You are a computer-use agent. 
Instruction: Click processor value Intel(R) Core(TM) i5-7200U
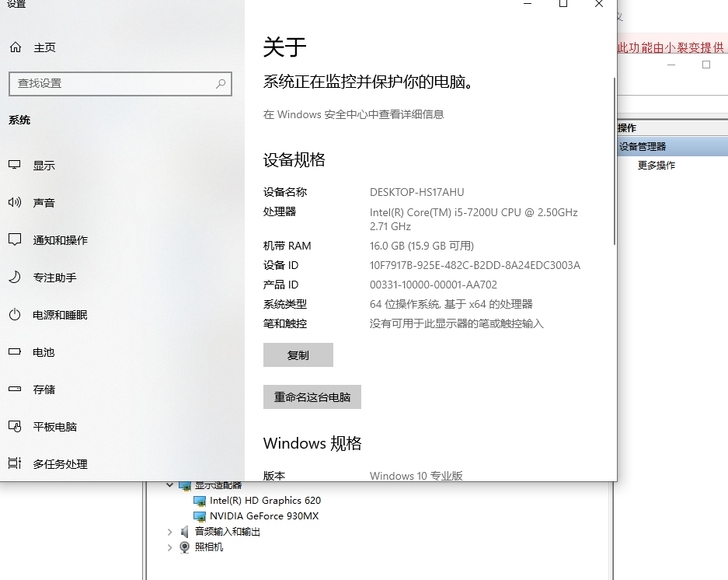tap(474, 219)
